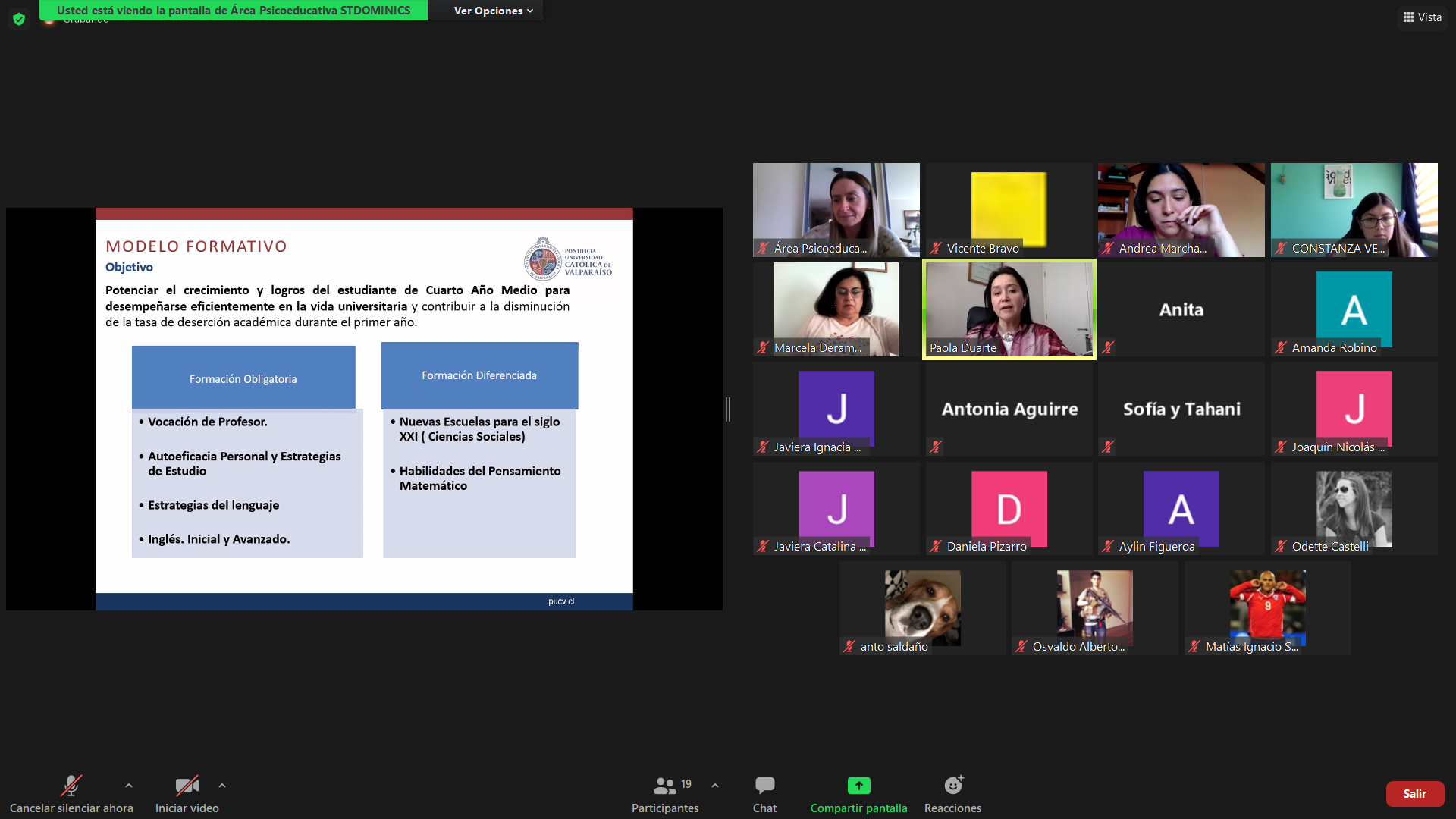Click muted mic icon on Vicente Bravo
Viewport: 1456px width, 819px height.
click(936, 248)
